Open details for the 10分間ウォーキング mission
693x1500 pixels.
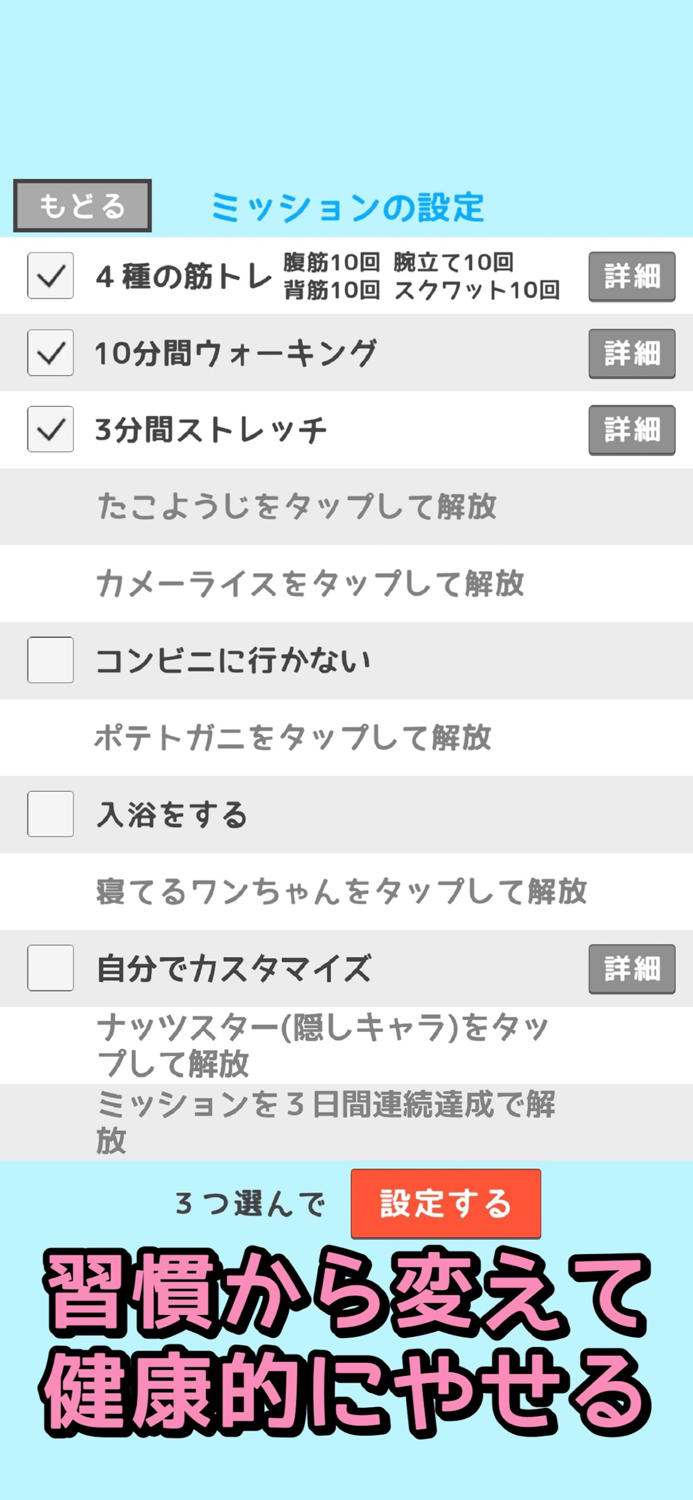click(x=631, y=353)
